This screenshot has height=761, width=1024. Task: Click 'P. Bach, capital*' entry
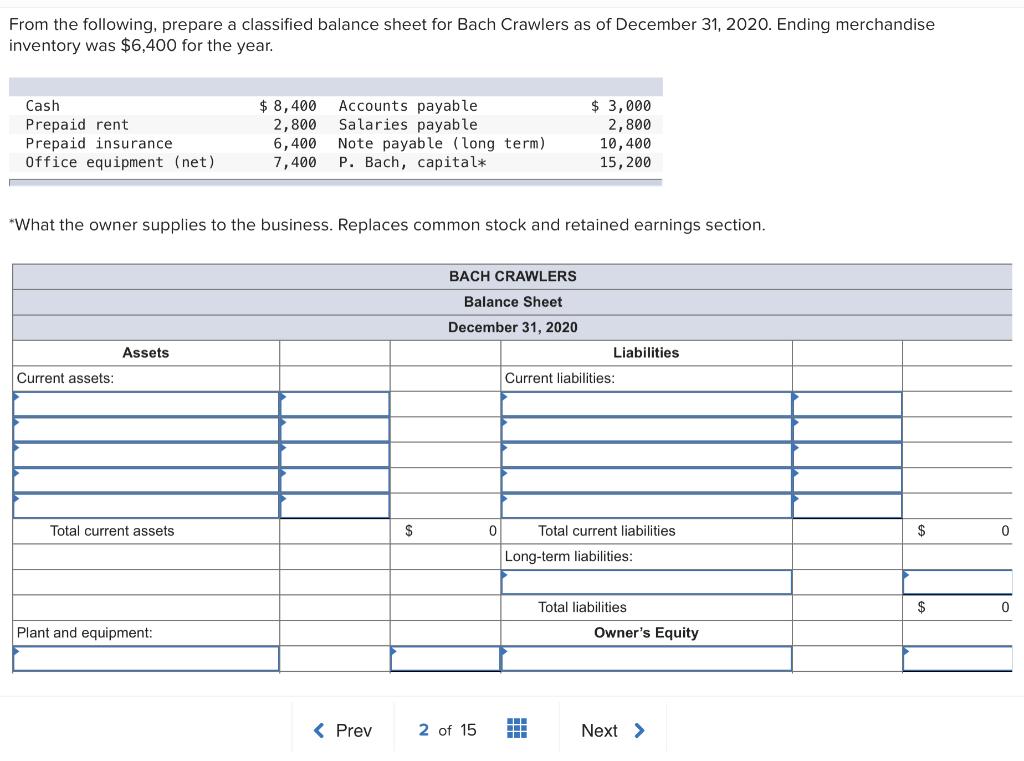point(412,162)
